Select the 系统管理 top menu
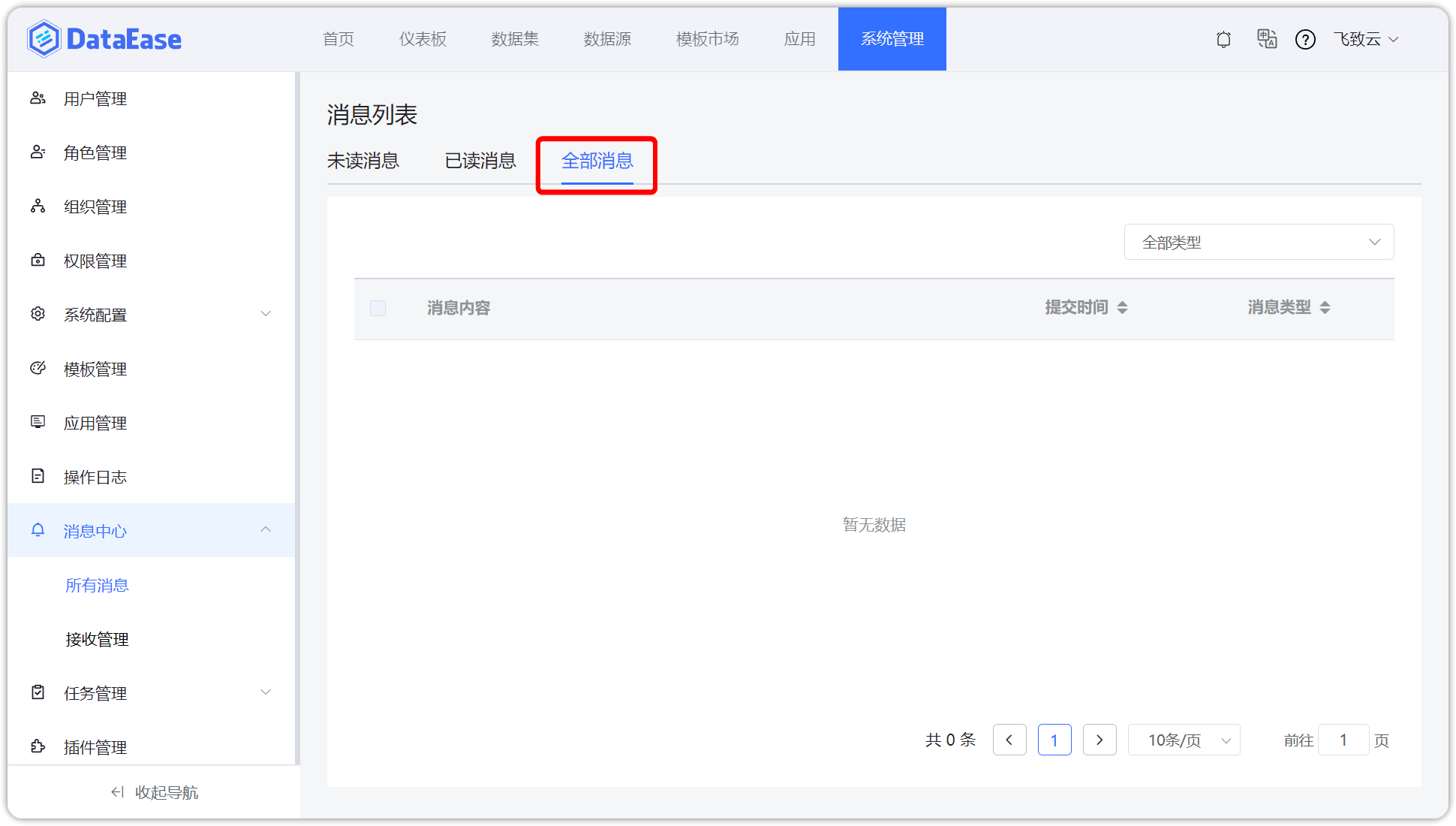The width and height of the screenshot is (1456, 826). 892,39
